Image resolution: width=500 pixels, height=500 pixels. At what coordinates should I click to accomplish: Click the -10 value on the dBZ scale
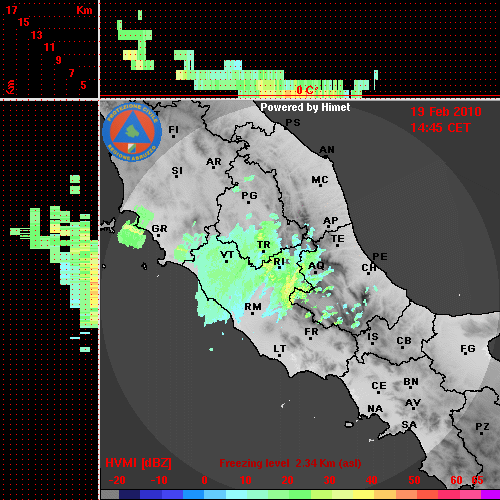pos(159,480)
